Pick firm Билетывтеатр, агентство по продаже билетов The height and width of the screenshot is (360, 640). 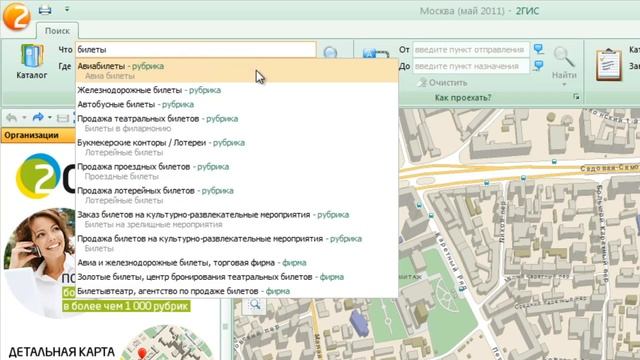(x=237, y=291)
